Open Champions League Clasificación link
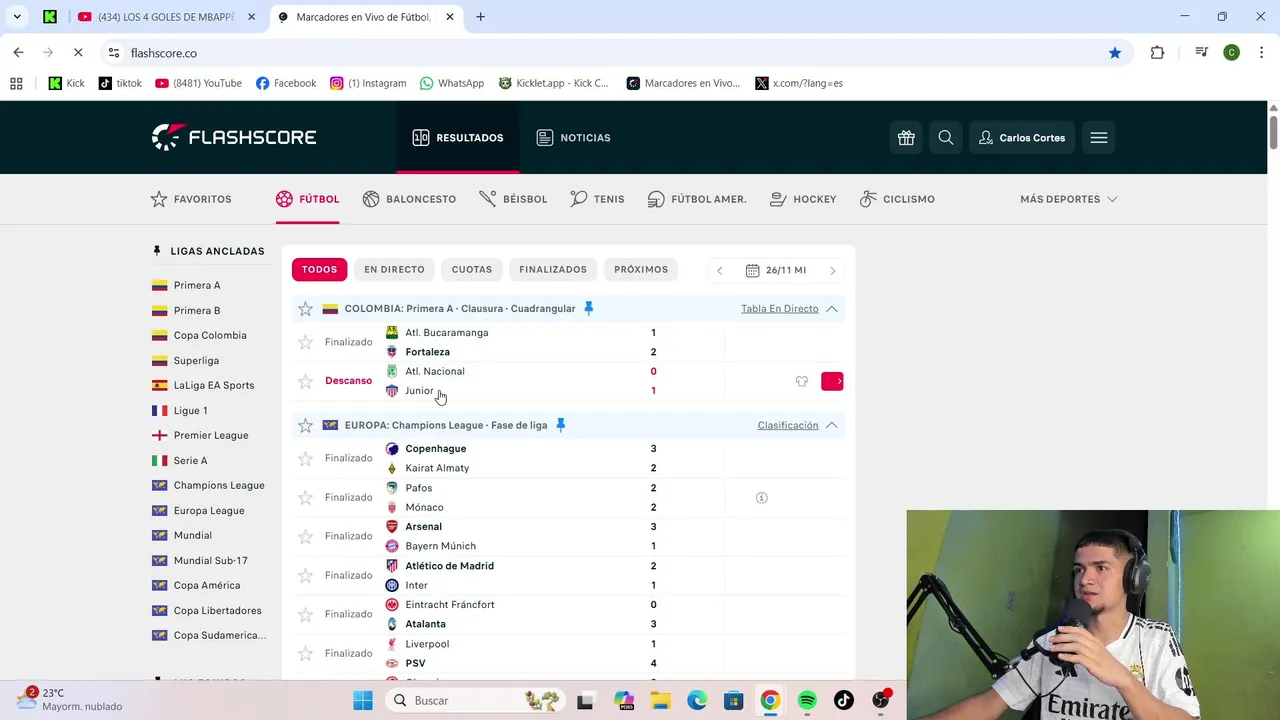 (788, 425)
